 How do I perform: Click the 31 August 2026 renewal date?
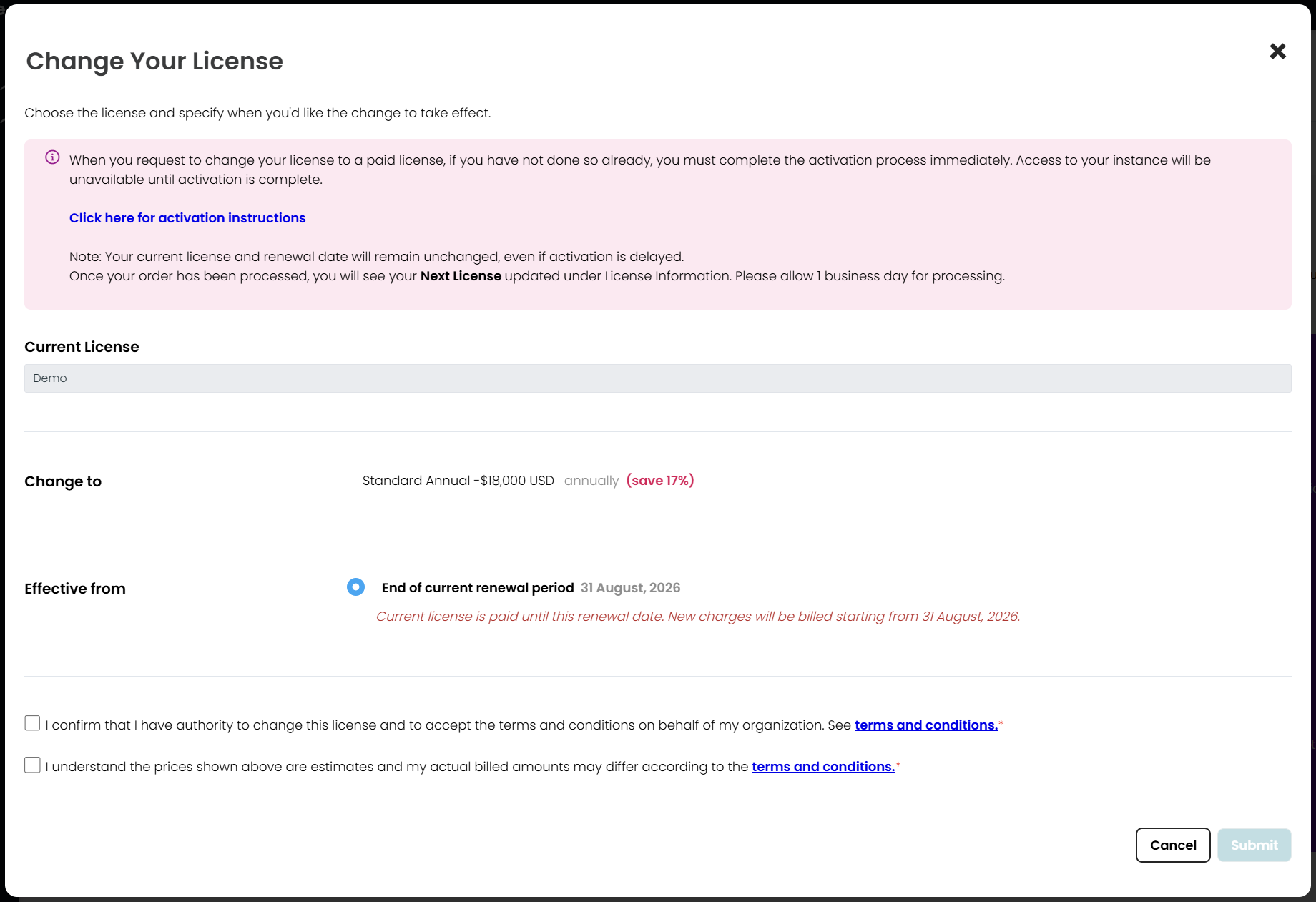(629, 587)
